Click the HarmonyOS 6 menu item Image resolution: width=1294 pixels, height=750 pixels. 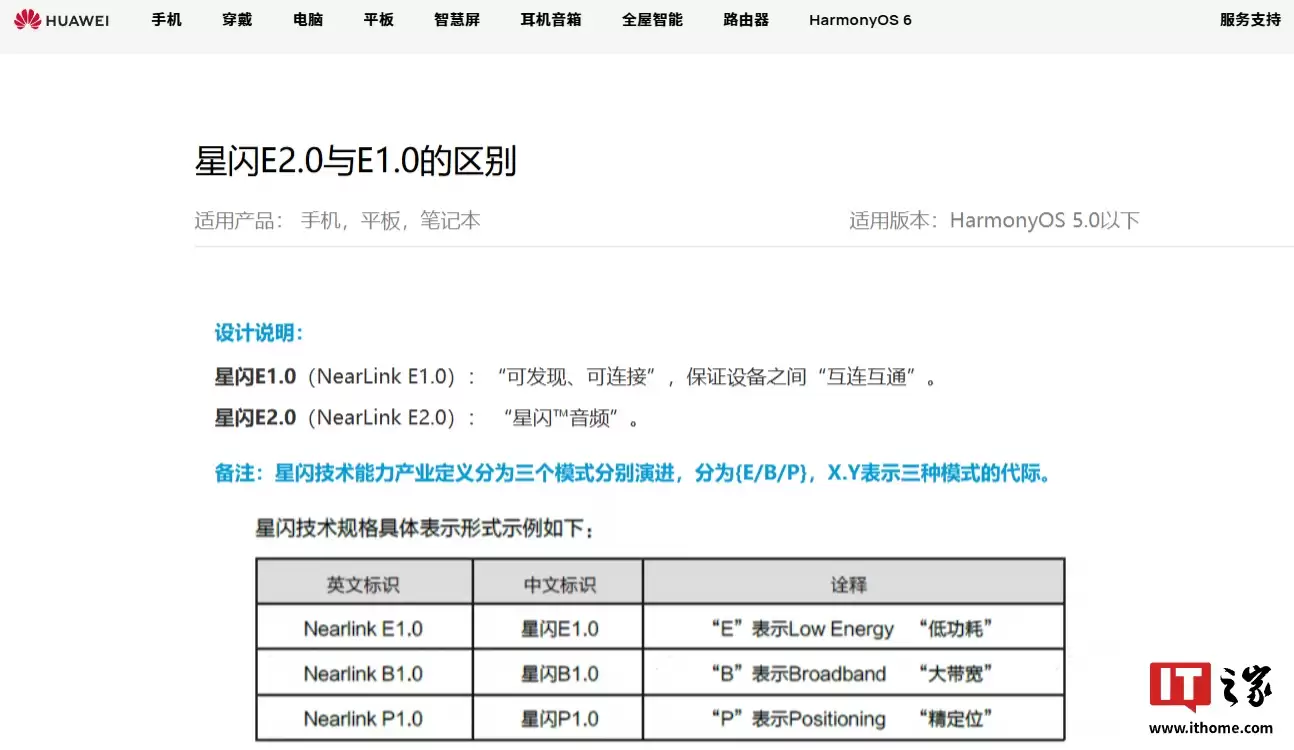(x=859, y=19)
